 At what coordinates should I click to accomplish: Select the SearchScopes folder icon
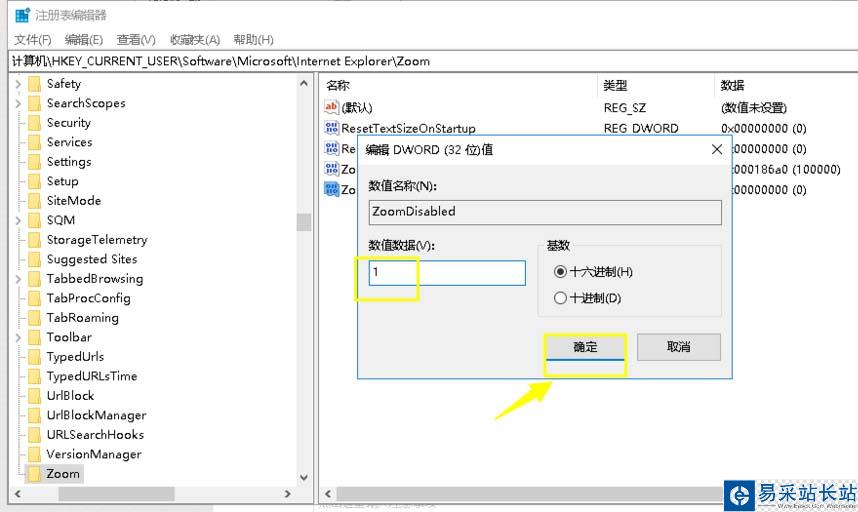[x=34, y=103]
